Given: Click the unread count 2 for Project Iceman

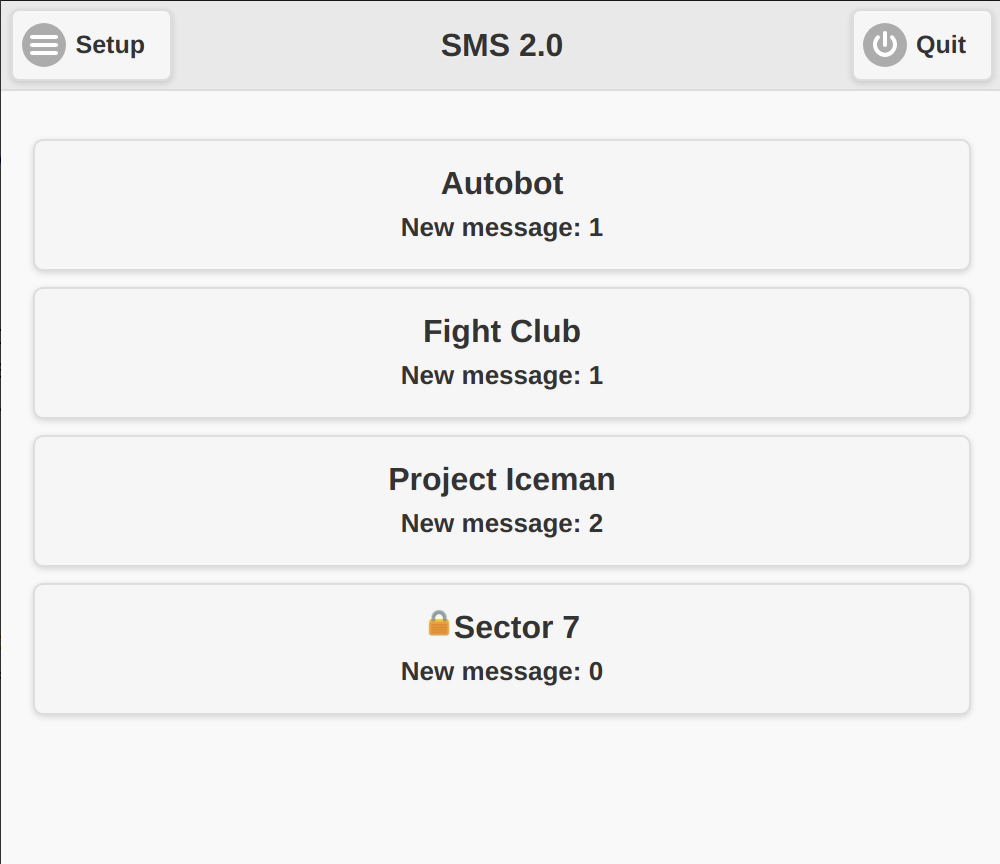Looking at the screenshot, I should (596, 524).
